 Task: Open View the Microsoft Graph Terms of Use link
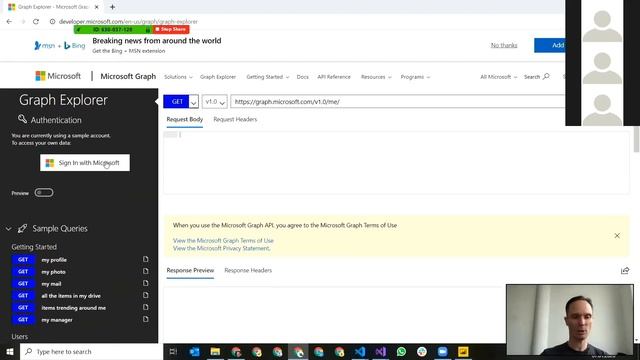click(223, 240)
